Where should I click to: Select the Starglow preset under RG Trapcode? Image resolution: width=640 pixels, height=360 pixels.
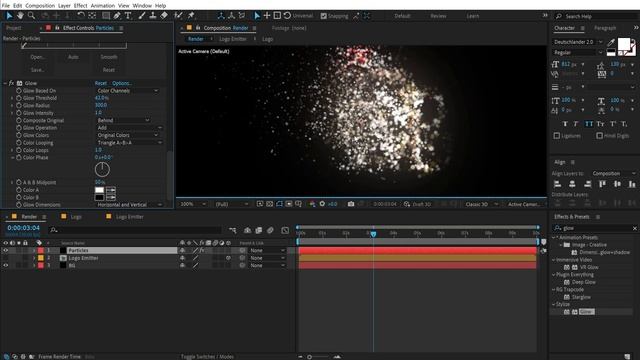pos(581,297)
